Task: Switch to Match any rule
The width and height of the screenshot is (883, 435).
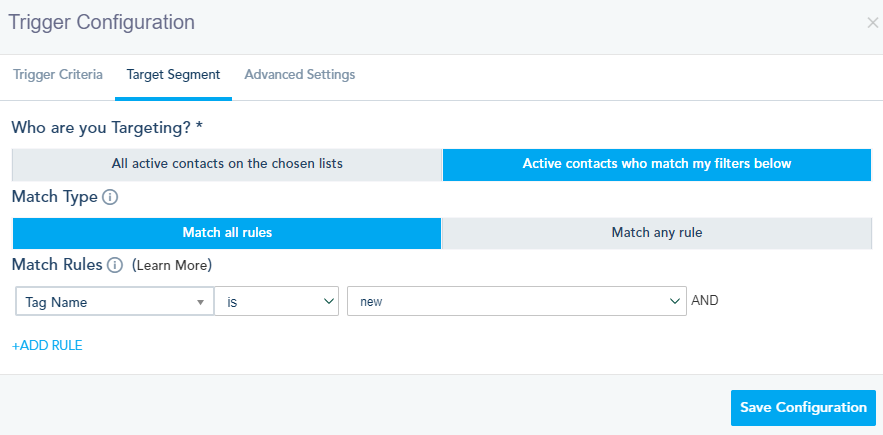Action: [657, 233]
